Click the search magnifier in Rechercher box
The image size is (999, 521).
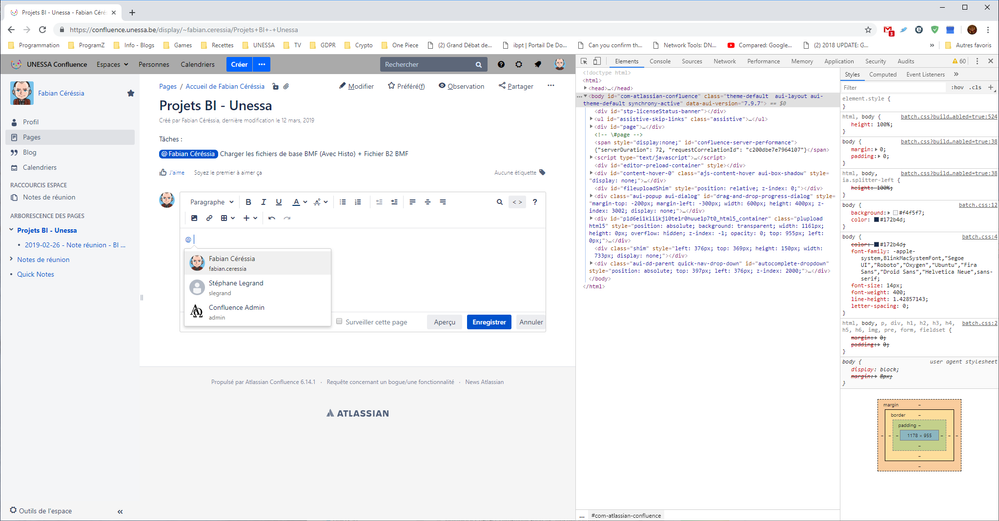478,64
